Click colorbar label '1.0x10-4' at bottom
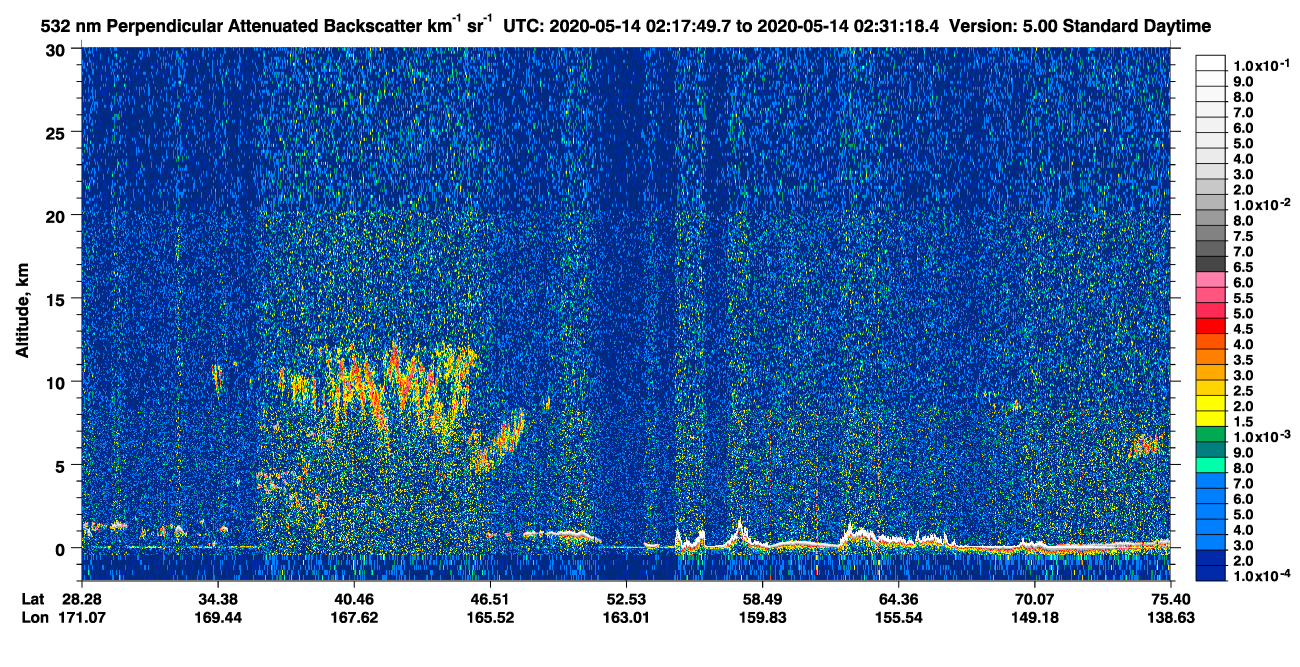 pyautogui.click(x=1260, y=577)
